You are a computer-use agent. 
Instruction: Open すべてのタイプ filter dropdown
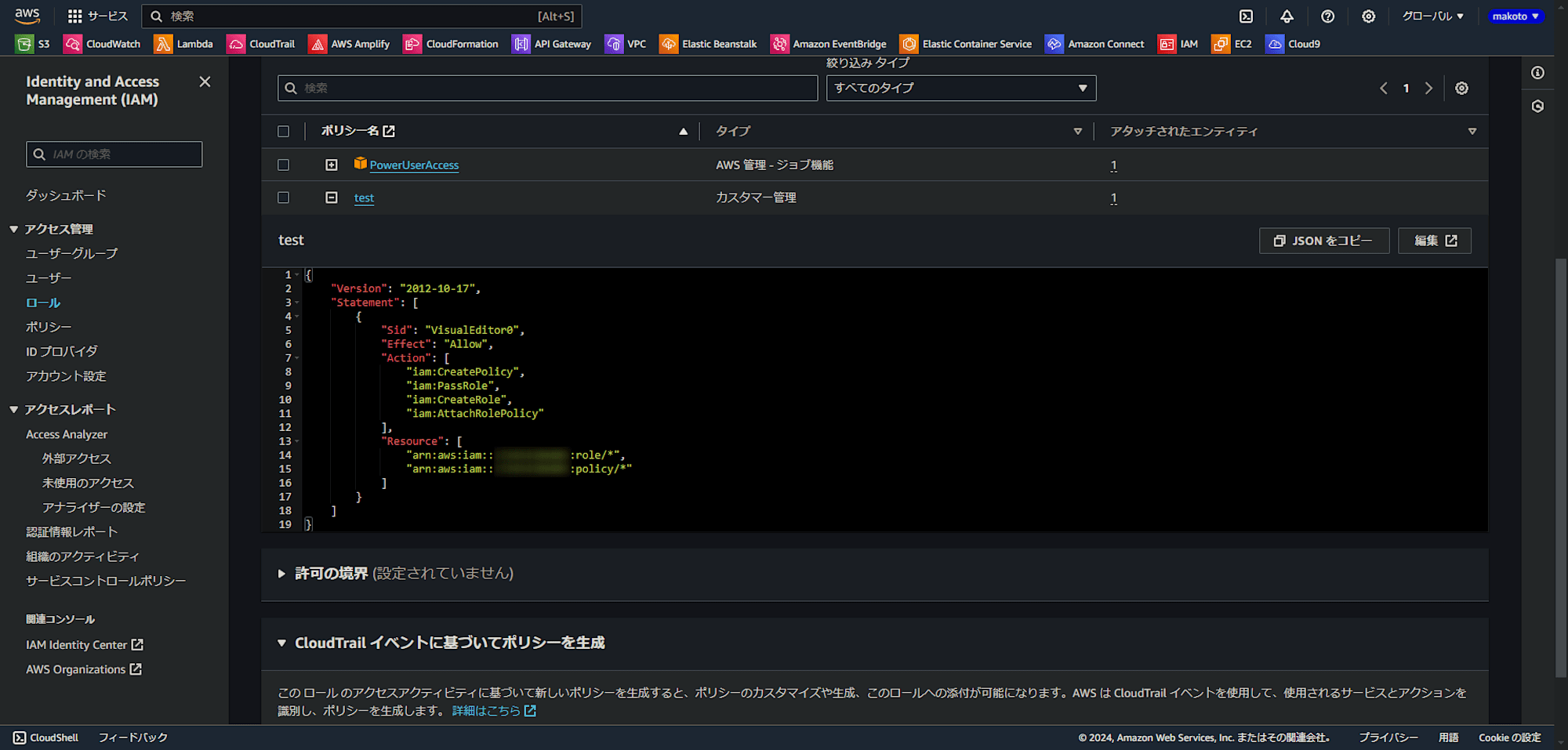tap(961, 88)
